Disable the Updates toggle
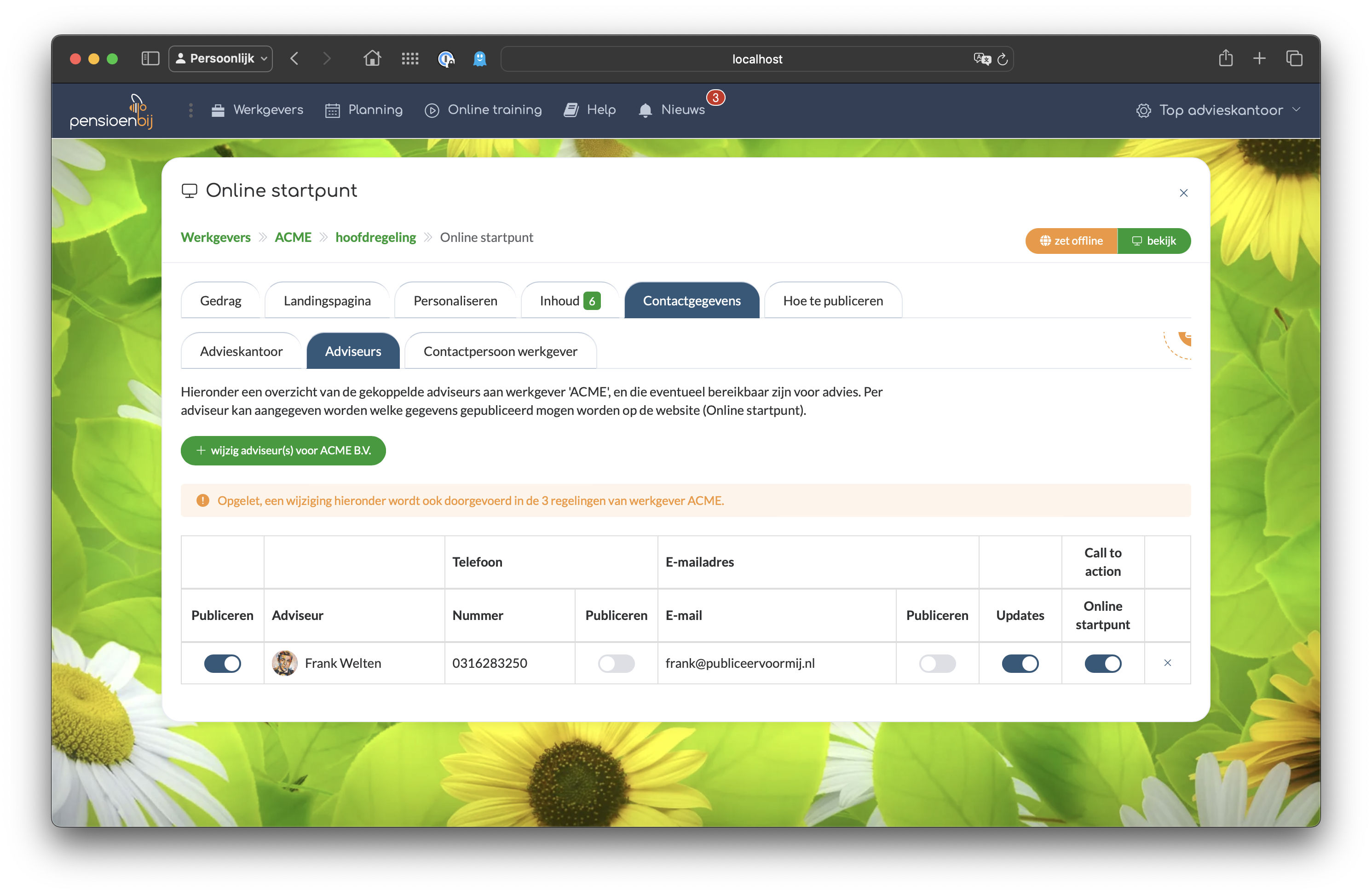This screenshot has height=895, width=1372. click(x=1020, y=663)
